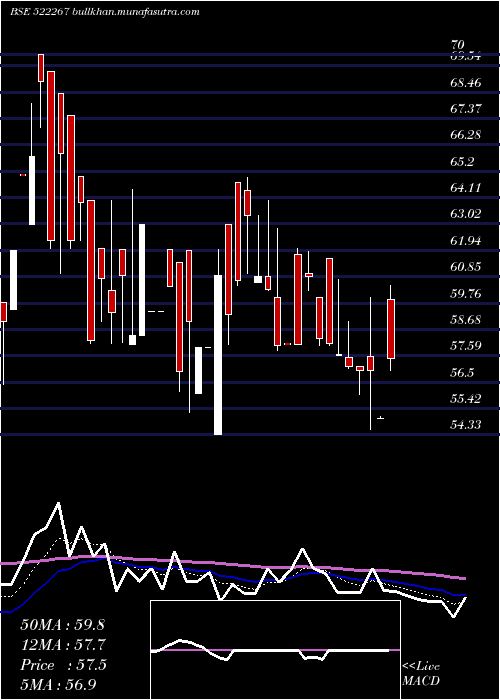Select the 12MA : 57.7 readout

[63, 645]
